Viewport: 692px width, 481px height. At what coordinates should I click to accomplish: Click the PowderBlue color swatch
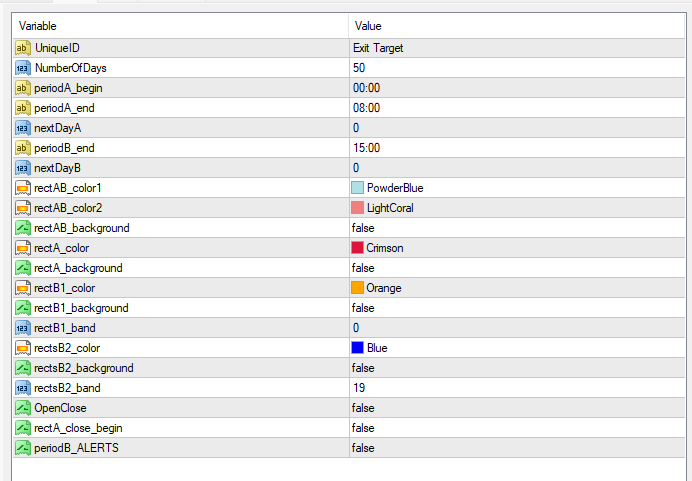[x=358, y=188]
